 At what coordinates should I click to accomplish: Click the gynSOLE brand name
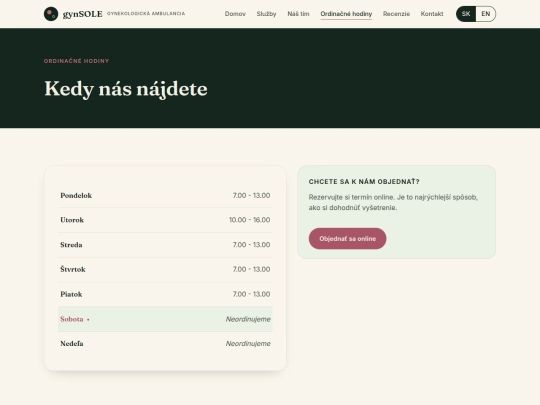[x=83, y=14]
